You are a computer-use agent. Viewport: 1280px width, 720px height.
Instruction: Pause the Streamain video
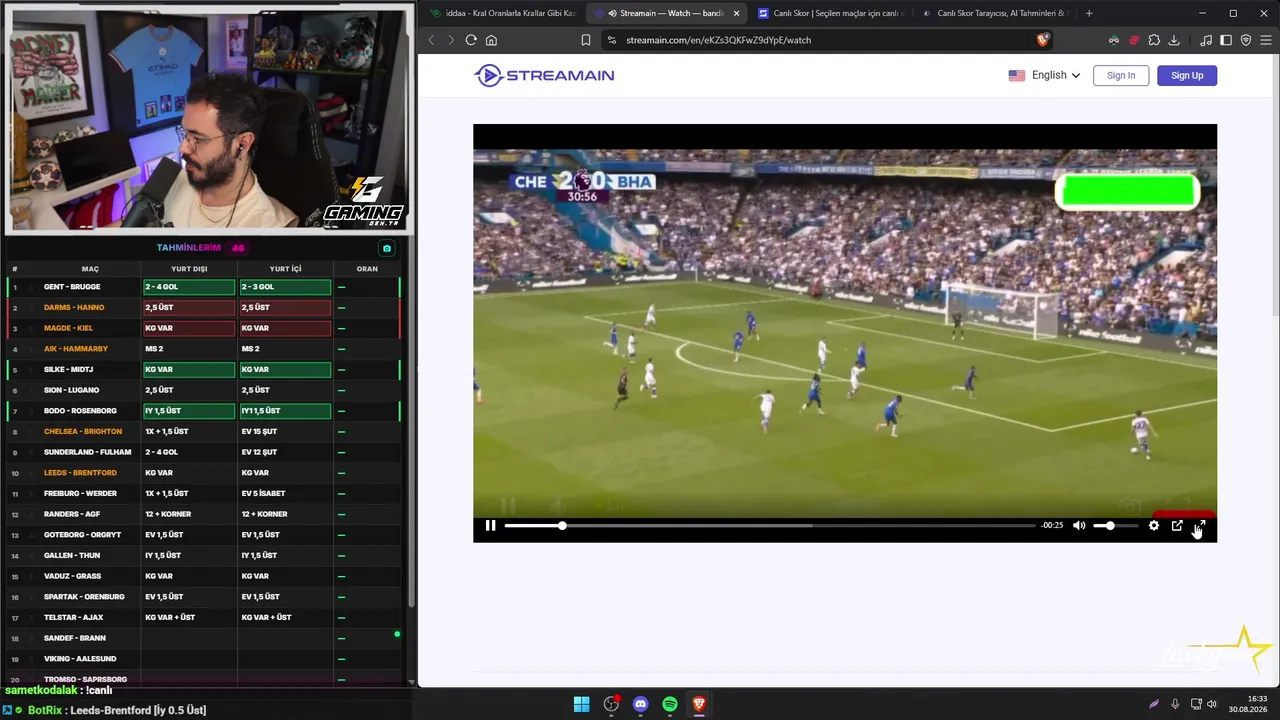point(490,525)
